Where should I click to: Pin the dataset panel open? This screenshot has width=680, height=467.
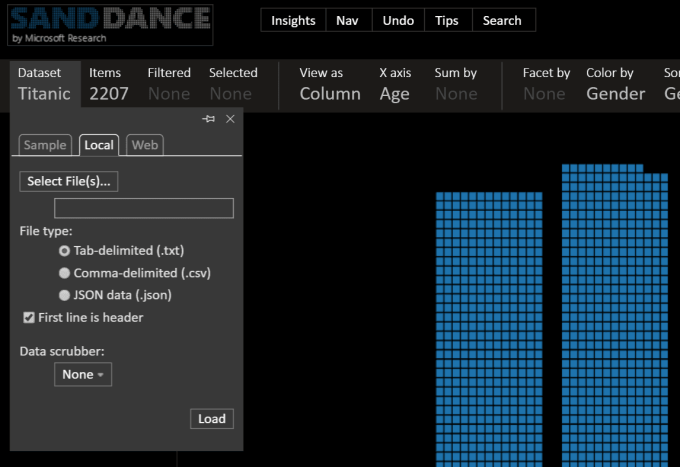208,119
